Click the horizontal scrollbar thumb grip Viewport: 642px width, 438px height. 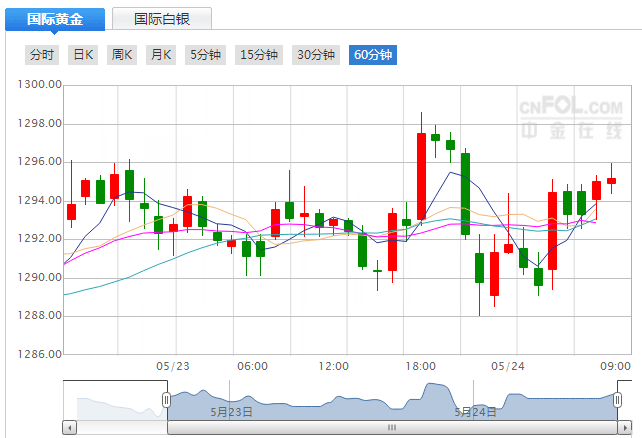pyautogui.click(x=391, y=427)
